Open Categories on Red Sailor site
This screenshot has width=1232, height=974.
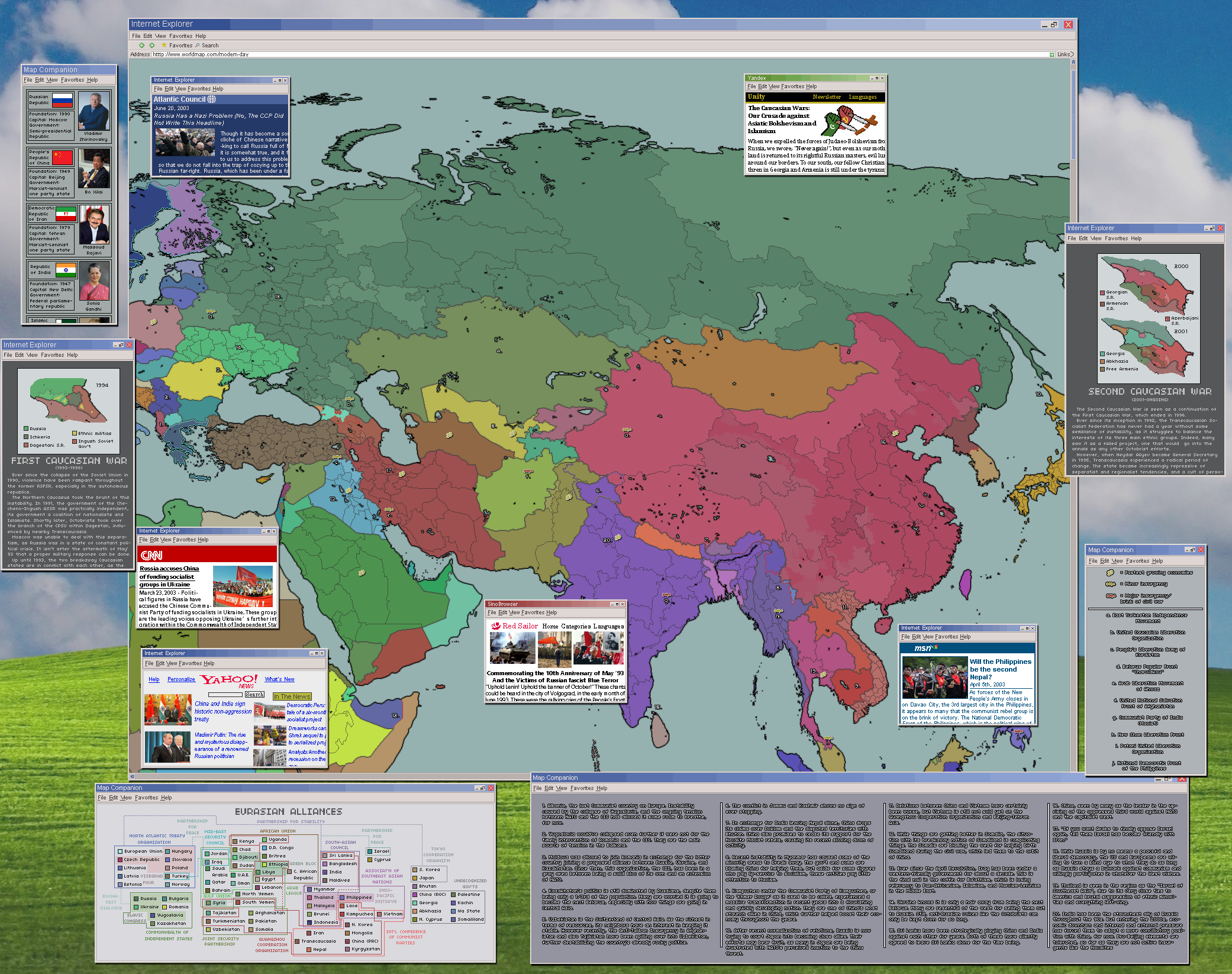click(576, 626)
